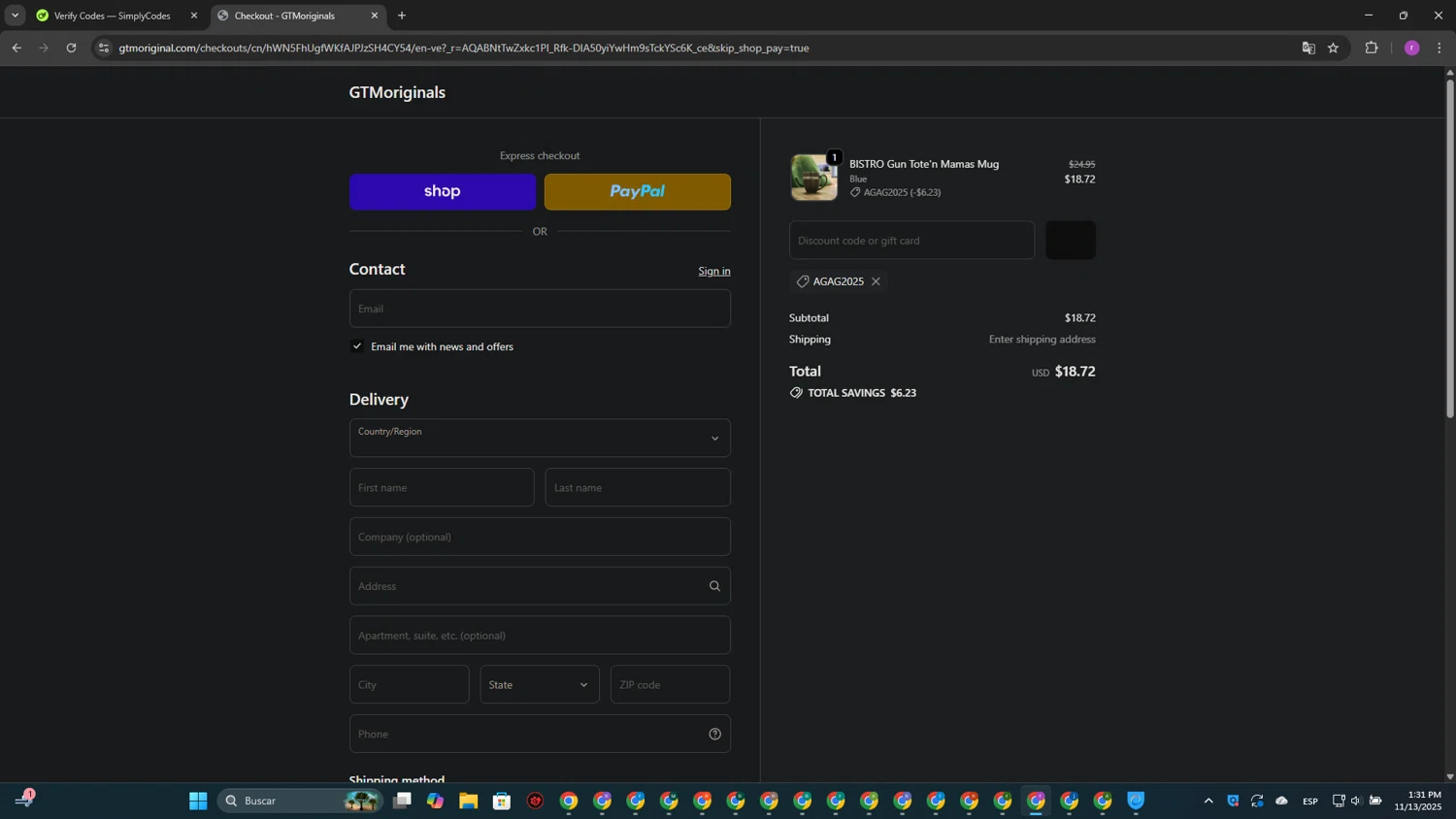Open the Windows Start menu

tap(198, 801)
